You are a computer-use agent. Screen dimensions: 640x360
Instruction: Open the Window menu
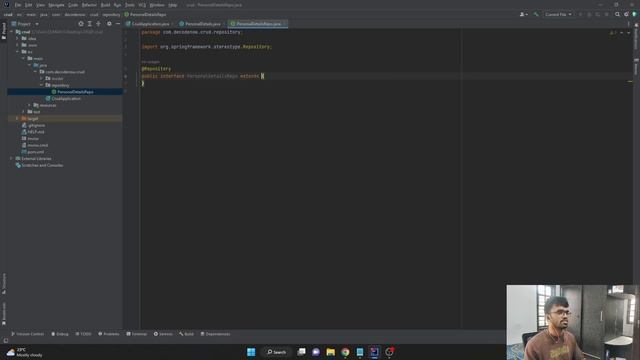[x=157, y=5]
